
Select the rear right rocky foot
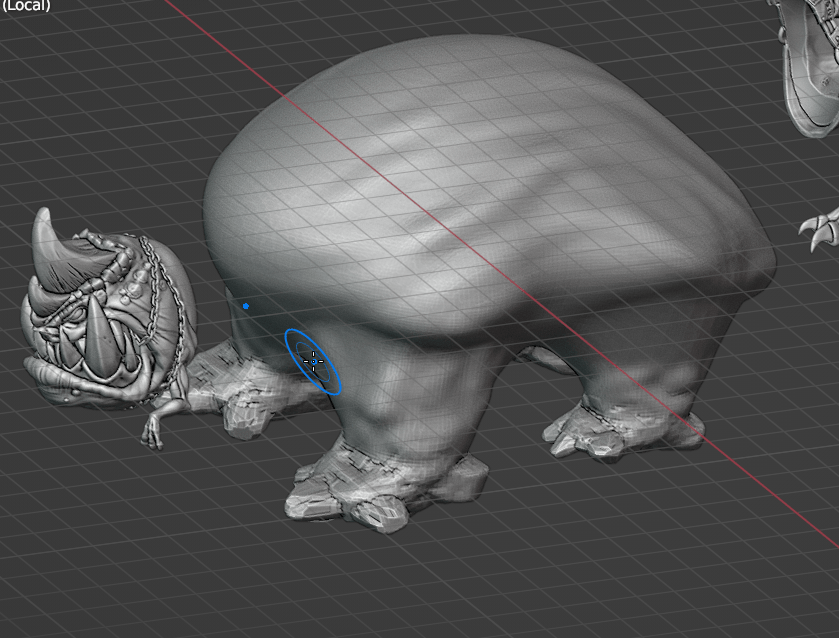tap(620, 430)
